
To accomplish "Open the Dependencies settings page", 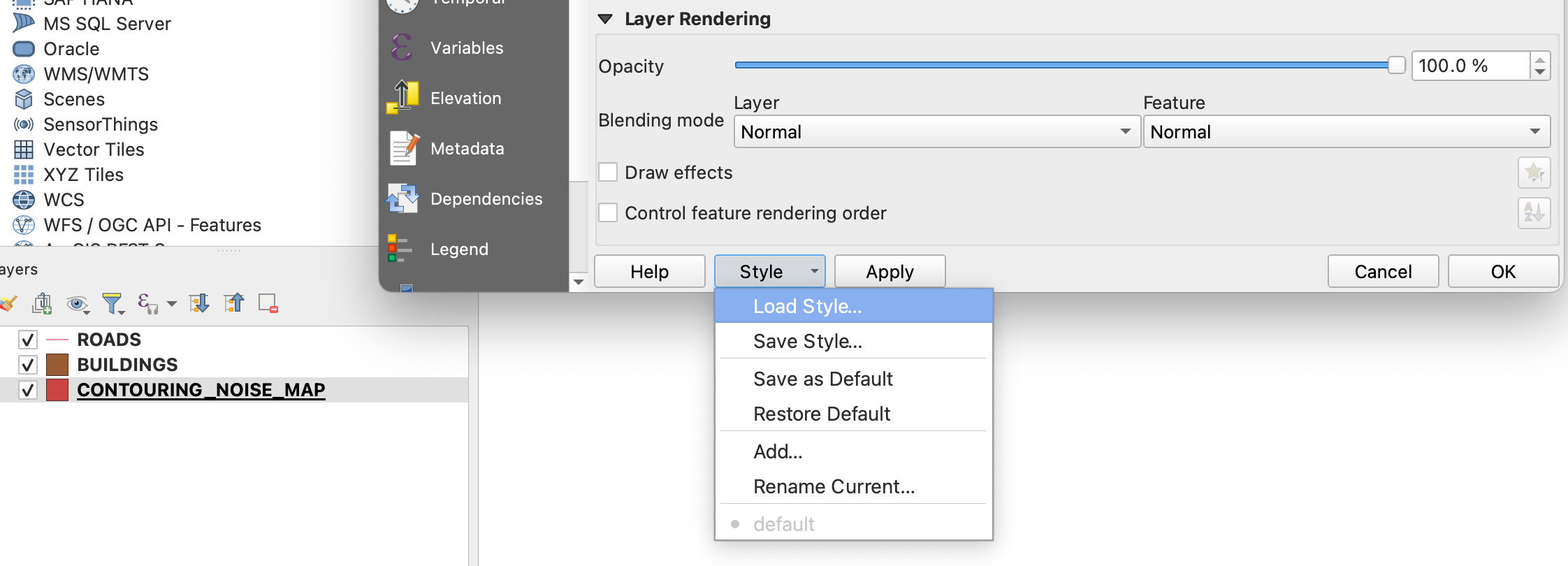I will 474,199.
